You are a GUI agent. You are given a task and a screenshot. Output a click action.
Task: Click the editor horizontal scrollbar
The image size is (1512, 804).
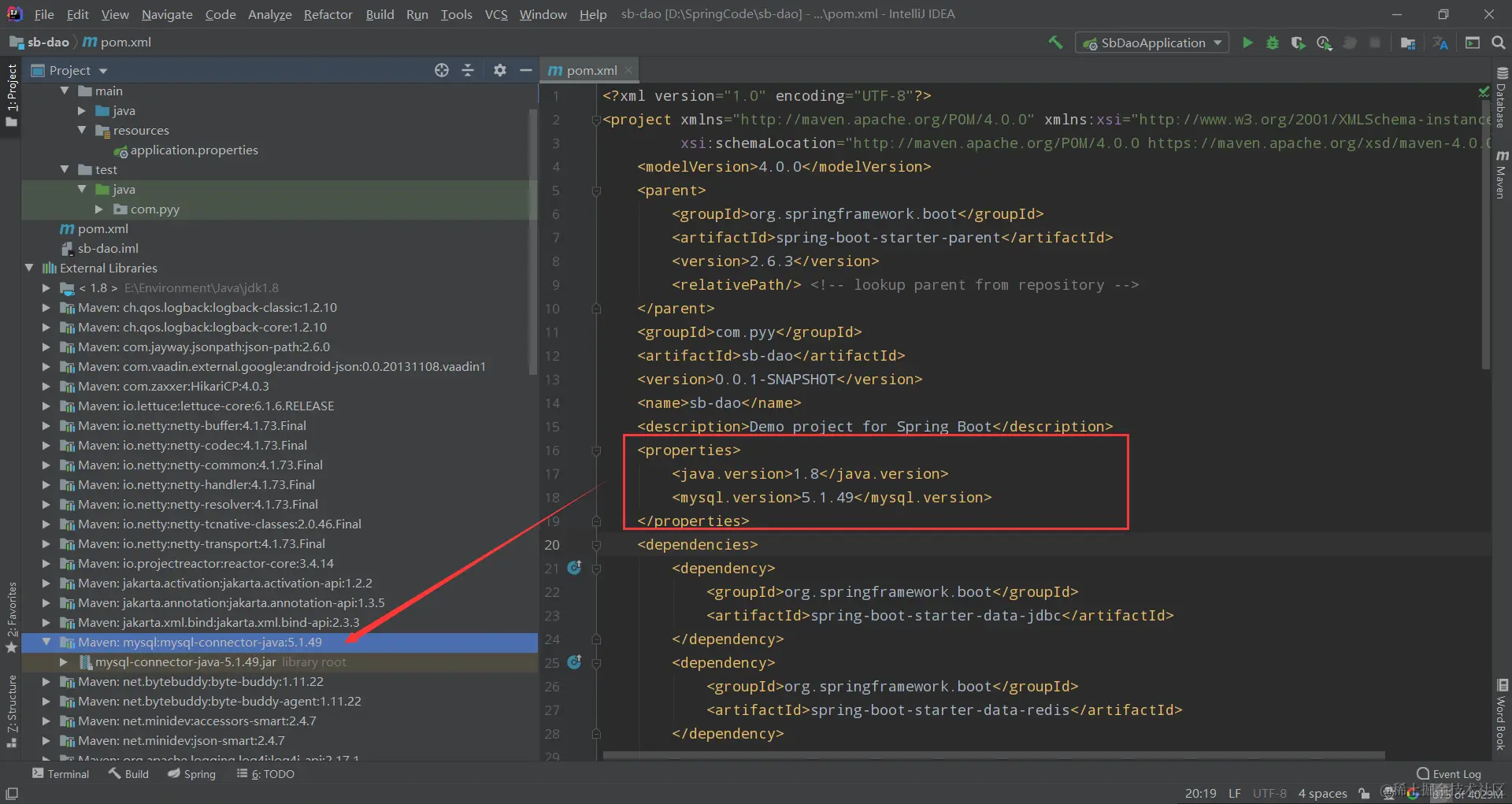click(994, 755)
